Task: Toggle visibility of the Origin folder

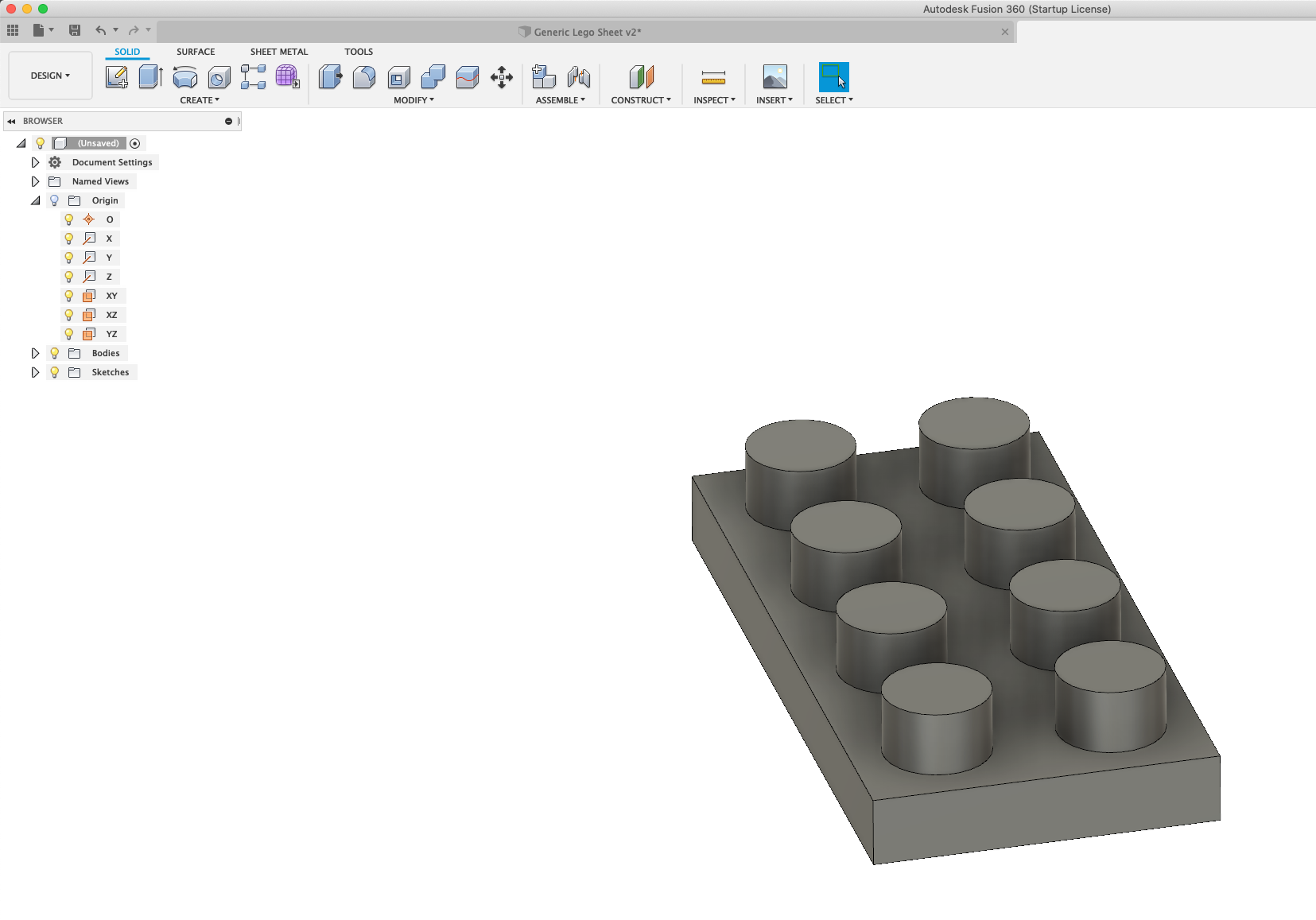Action: click(x=54, y=200)
